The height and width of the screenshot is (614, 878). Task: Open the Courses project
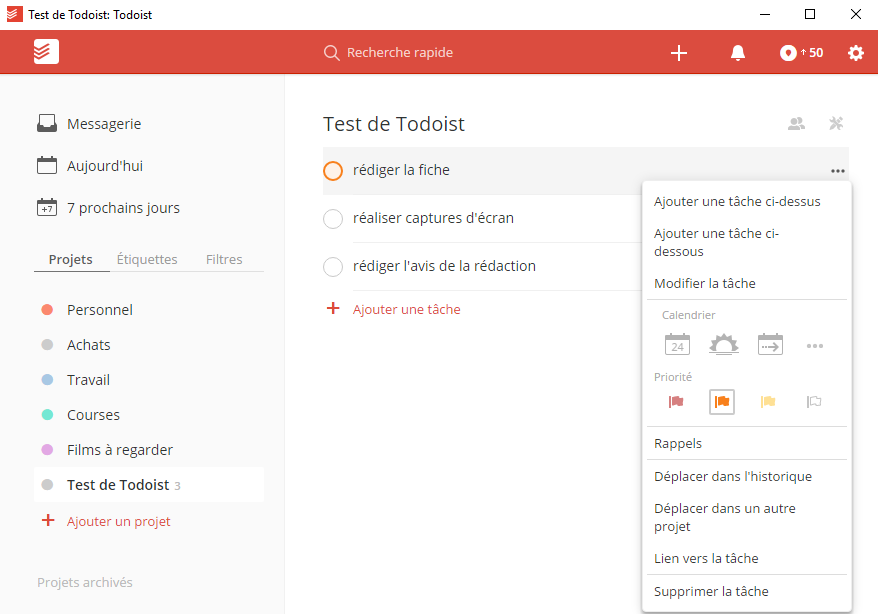click(x=93, y=415)
